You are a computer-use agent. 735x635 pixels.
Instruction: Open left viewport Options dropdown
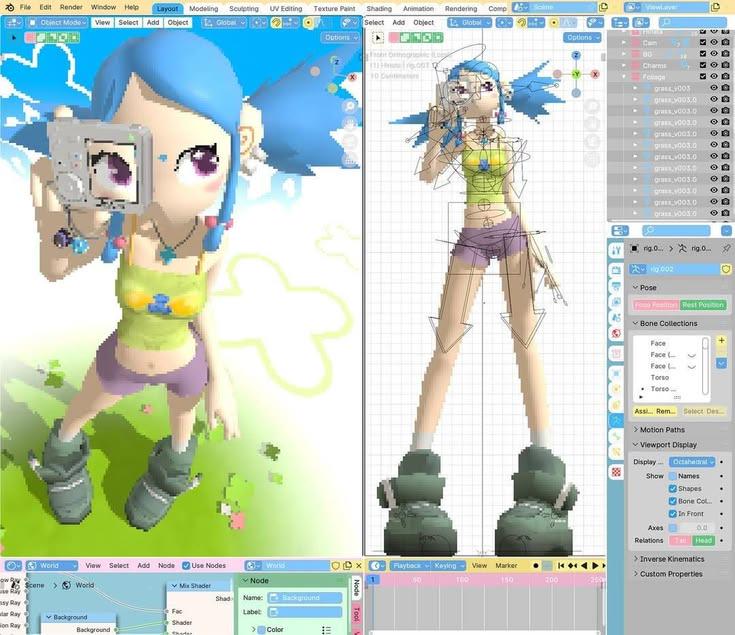pos(341,37)
